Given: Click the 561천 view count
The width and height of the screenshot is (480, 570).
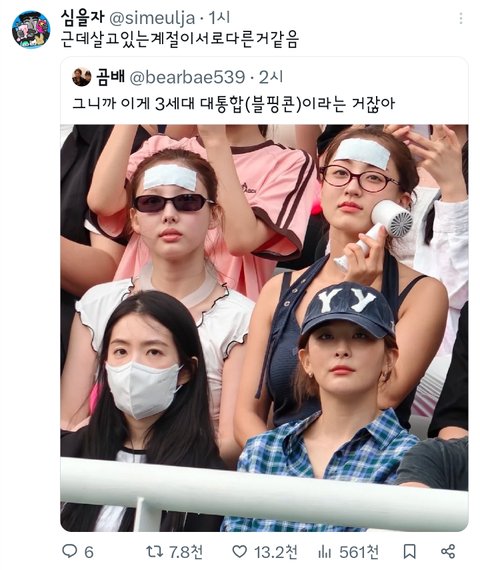Looking at the screenshot, I should pyautogui.click(x=359, y=552).
